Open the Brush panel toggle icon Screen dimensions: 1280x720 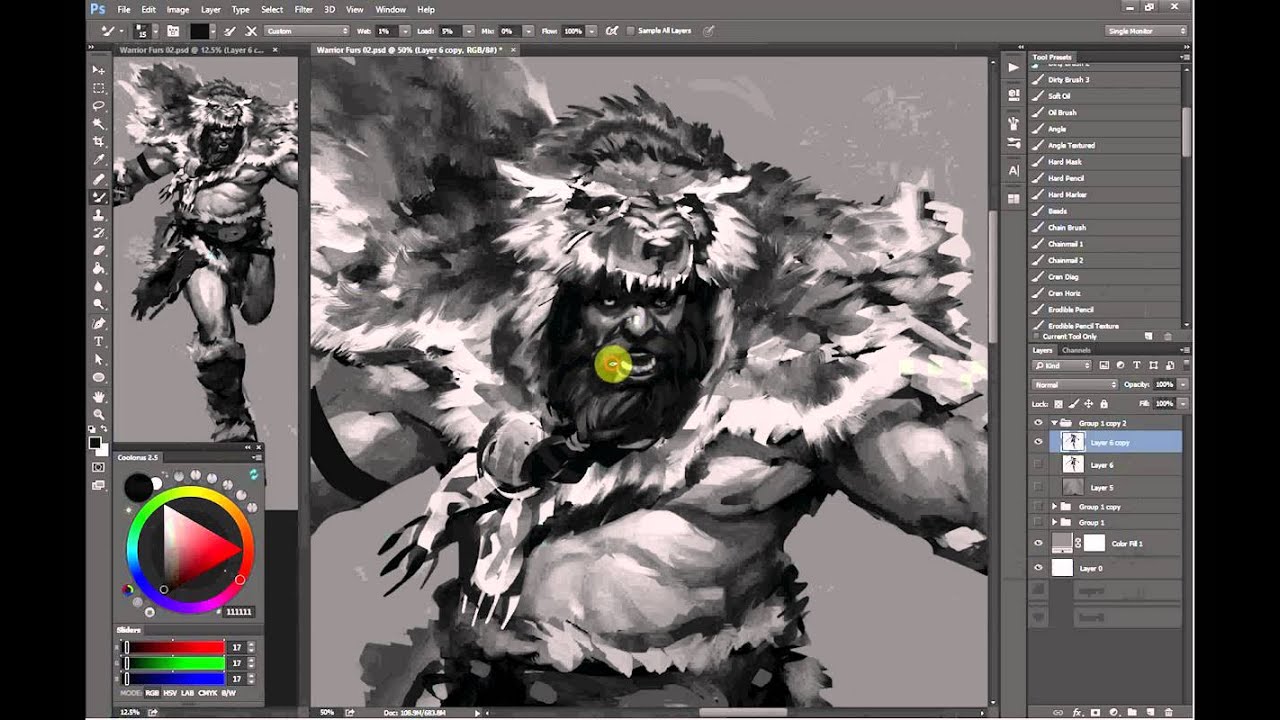(173, 31)
